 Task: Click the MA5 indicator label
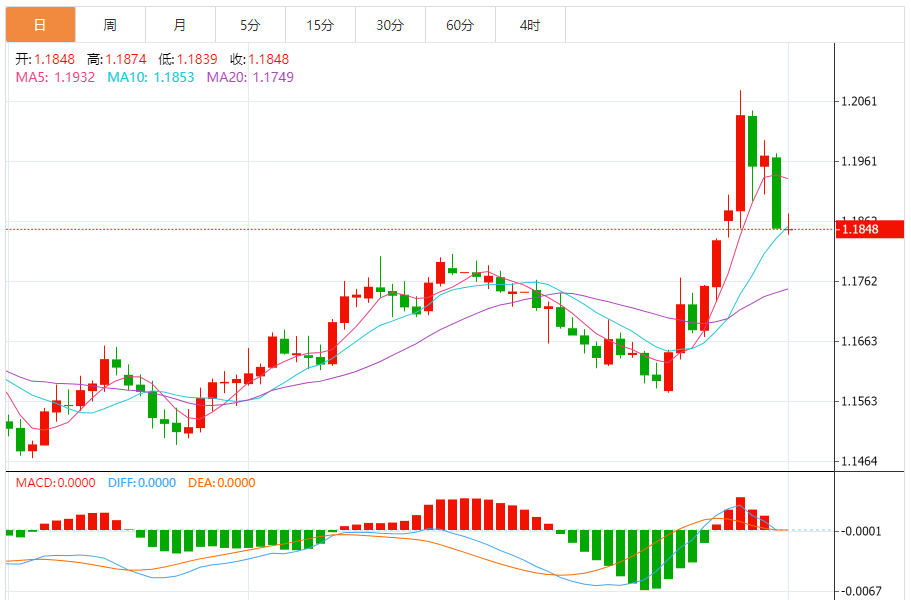(x=55, y=77)
